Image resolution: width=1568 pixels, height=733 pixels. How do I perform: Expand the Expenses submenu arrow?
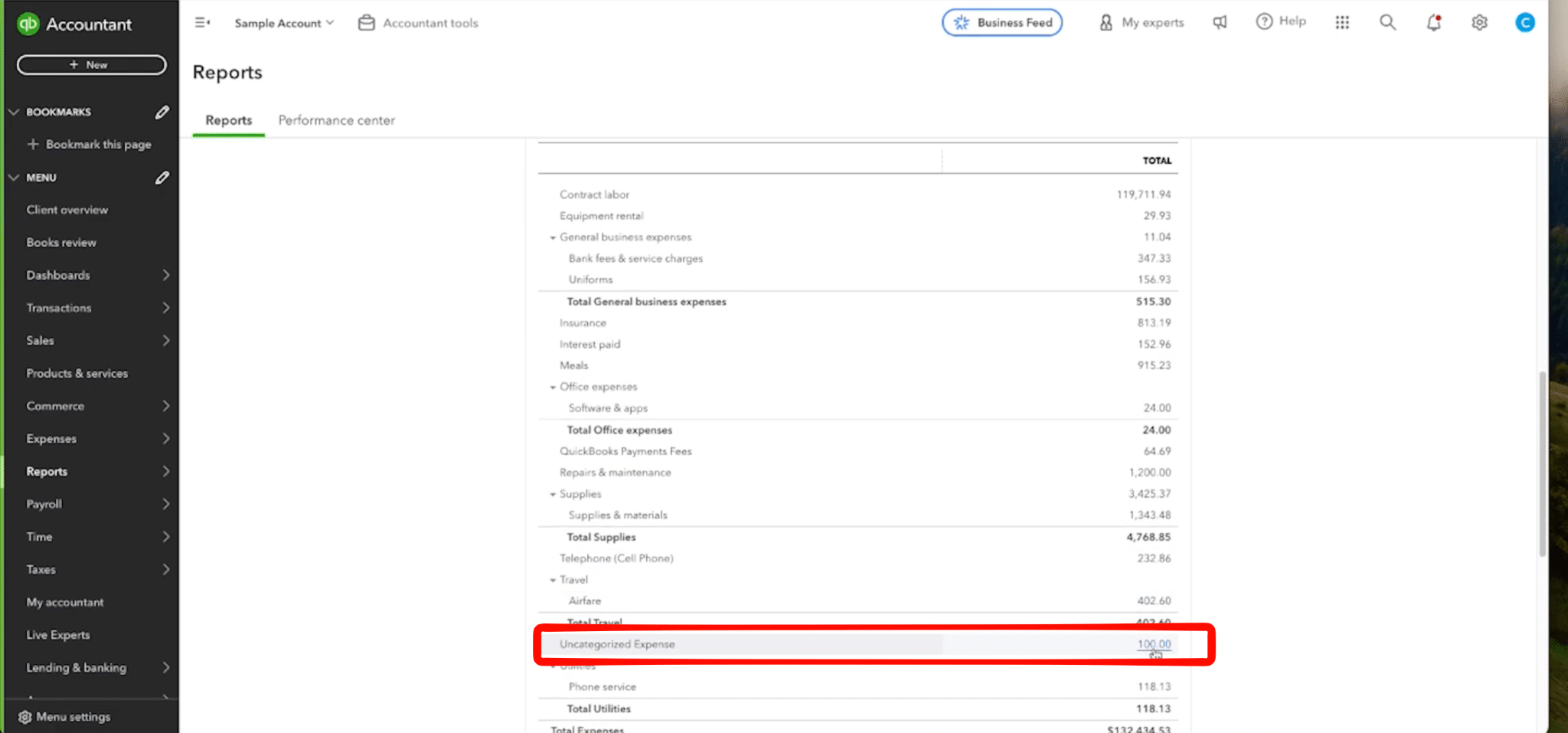click(165, 439)
